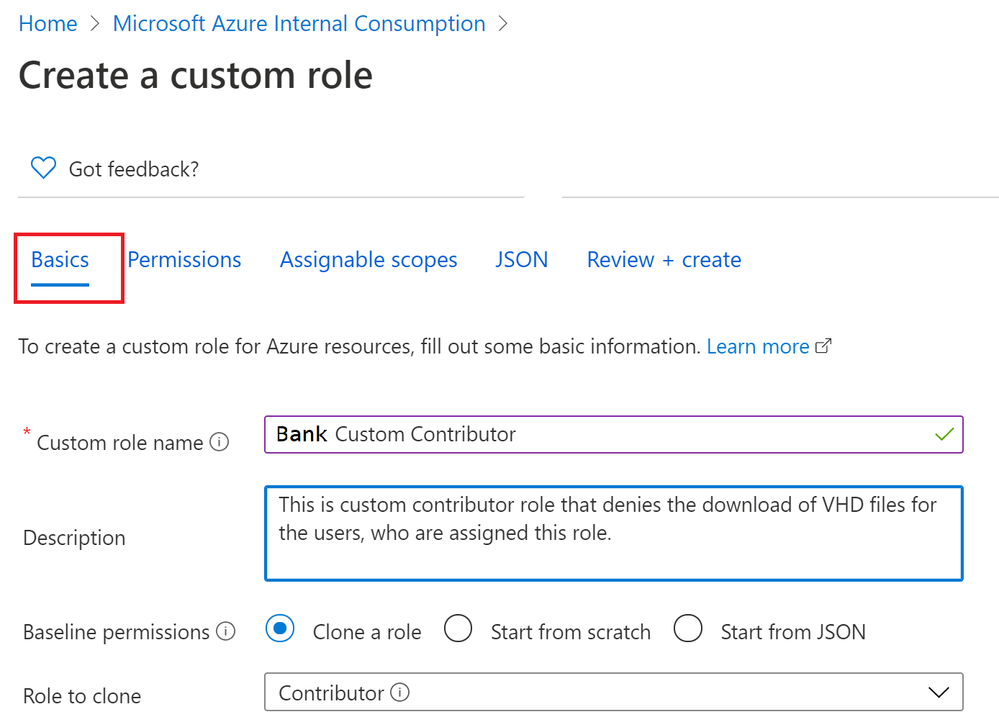The image size is (999, 720).
Task: Switch to the Review + create tab
Action: click(x=664, y=260)
